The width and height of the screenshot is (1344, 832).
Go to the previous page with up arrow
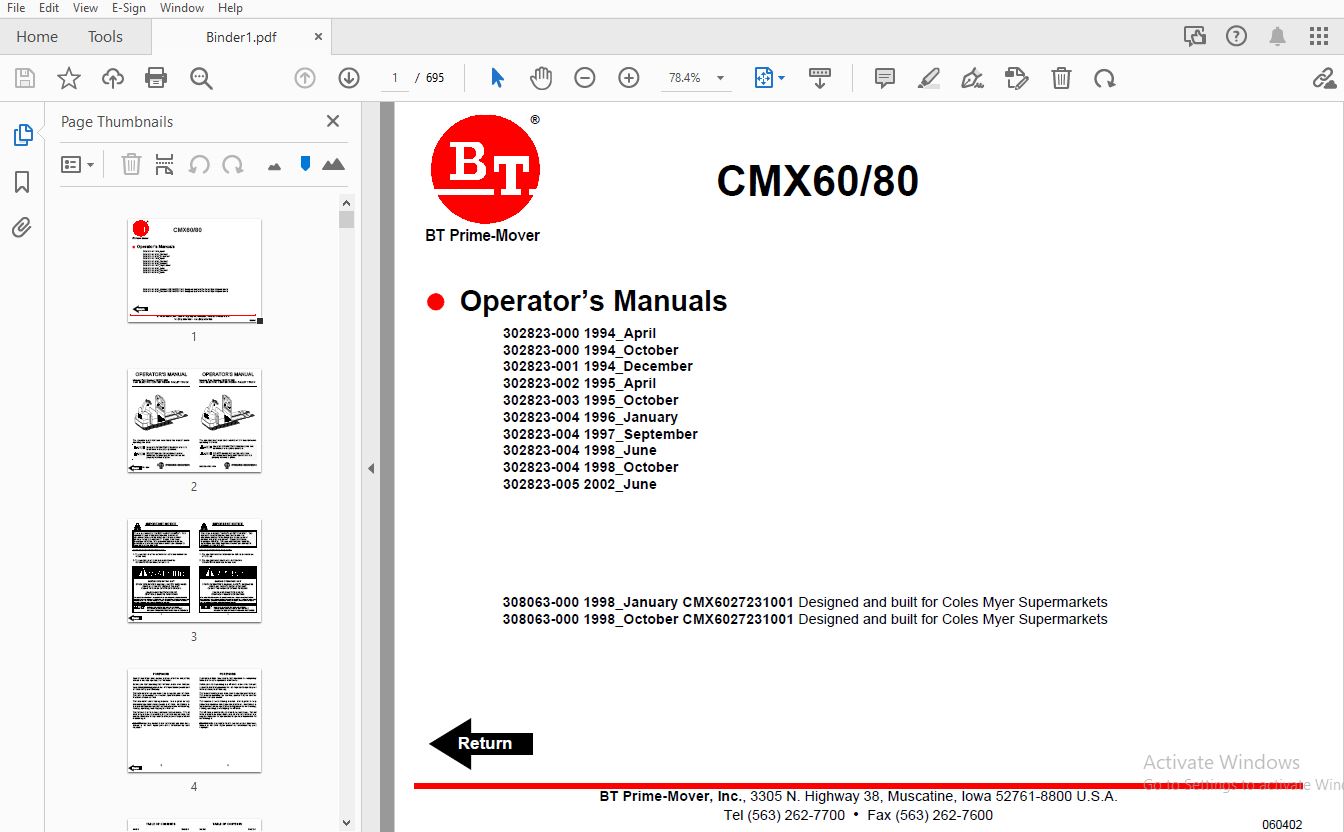pyautogui.click(x=305, y=78)
